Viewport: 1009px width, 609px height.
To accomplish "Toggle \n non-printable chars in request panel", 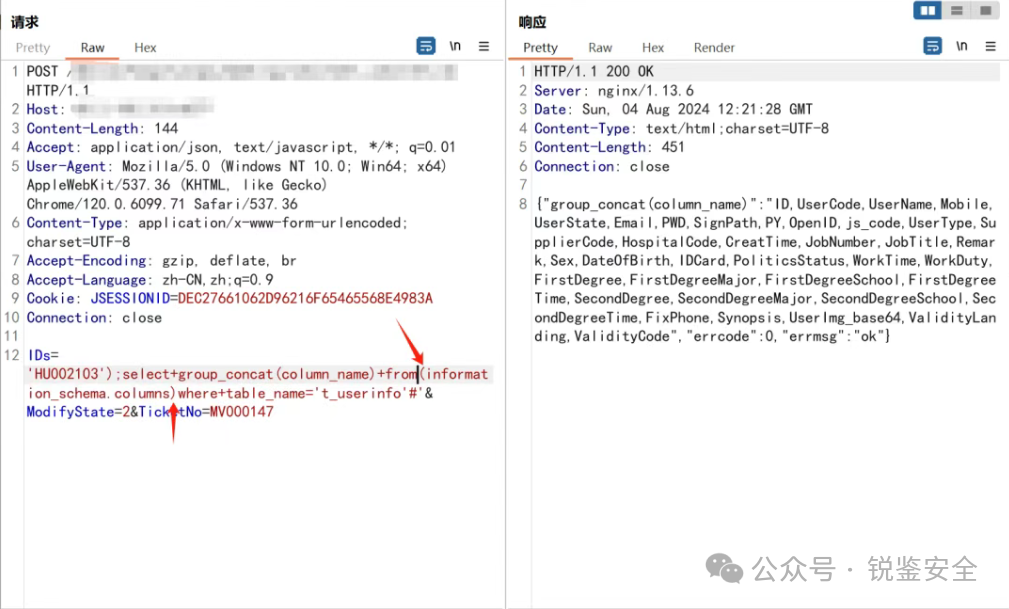I will (455, 46).
